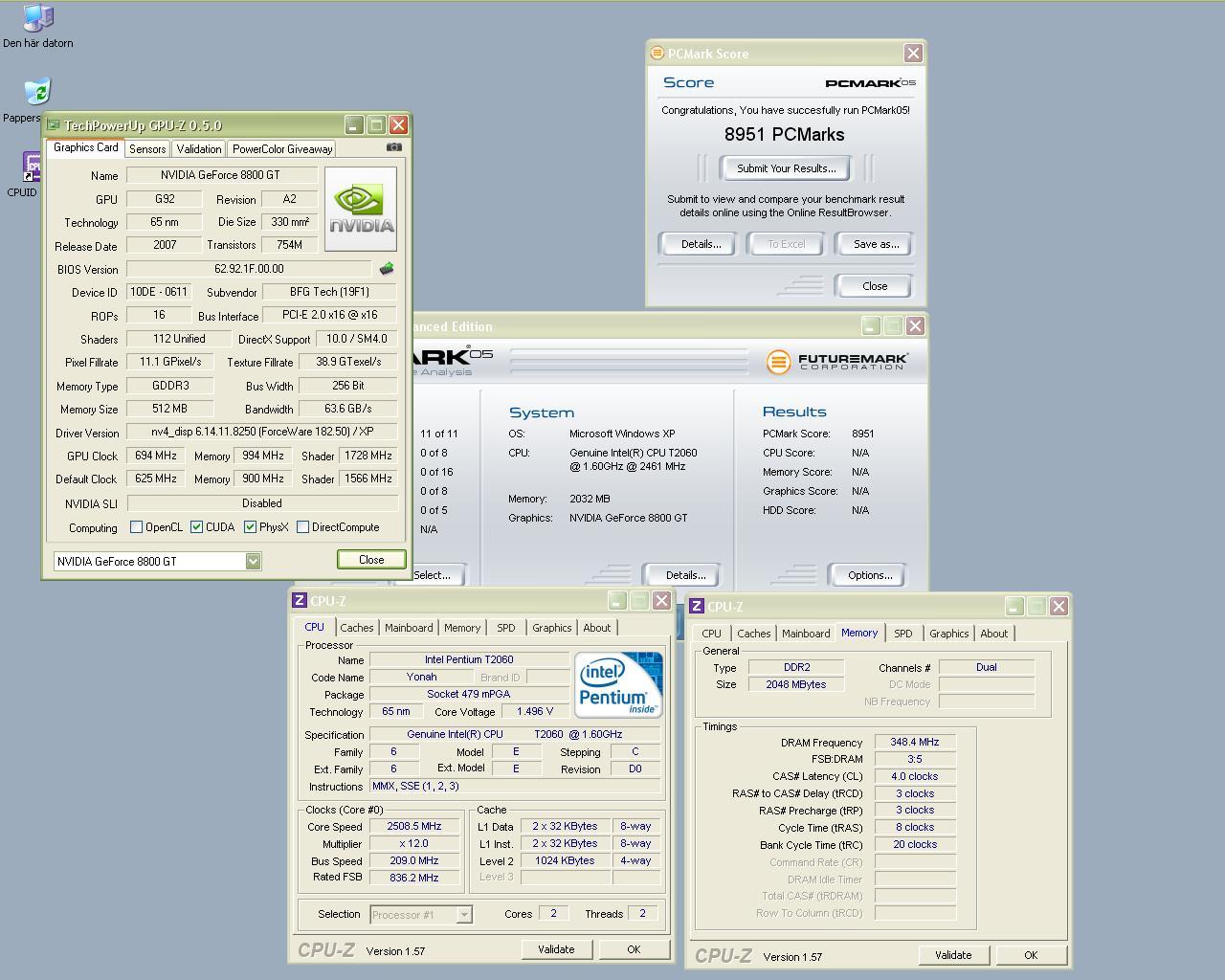This screenshot has height=980, width=1225.
Task: Click the Intel Pentium inside logo
Action: pyautogui.click(x=618, y=684)
